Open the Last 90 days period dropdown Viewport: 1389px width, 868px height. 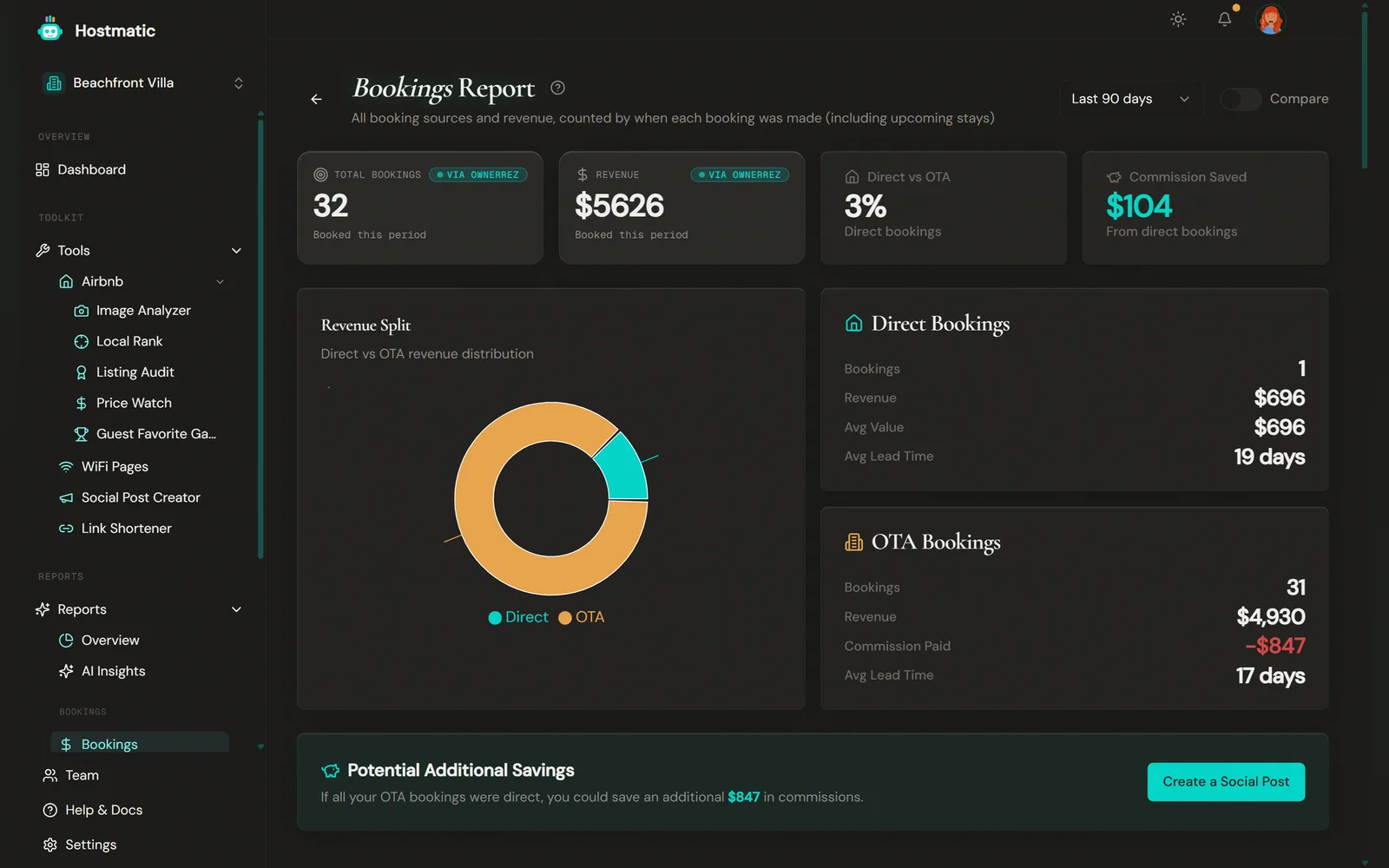(x=1130, y=99)
